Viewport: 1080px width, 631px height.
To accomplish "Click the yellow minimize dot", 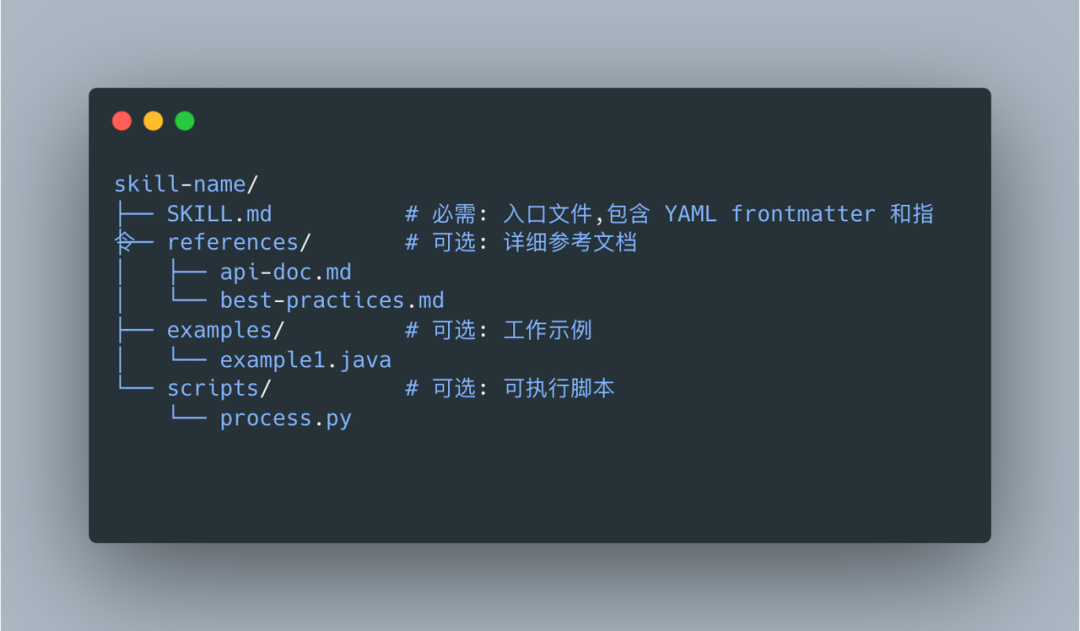I will 153,121.
